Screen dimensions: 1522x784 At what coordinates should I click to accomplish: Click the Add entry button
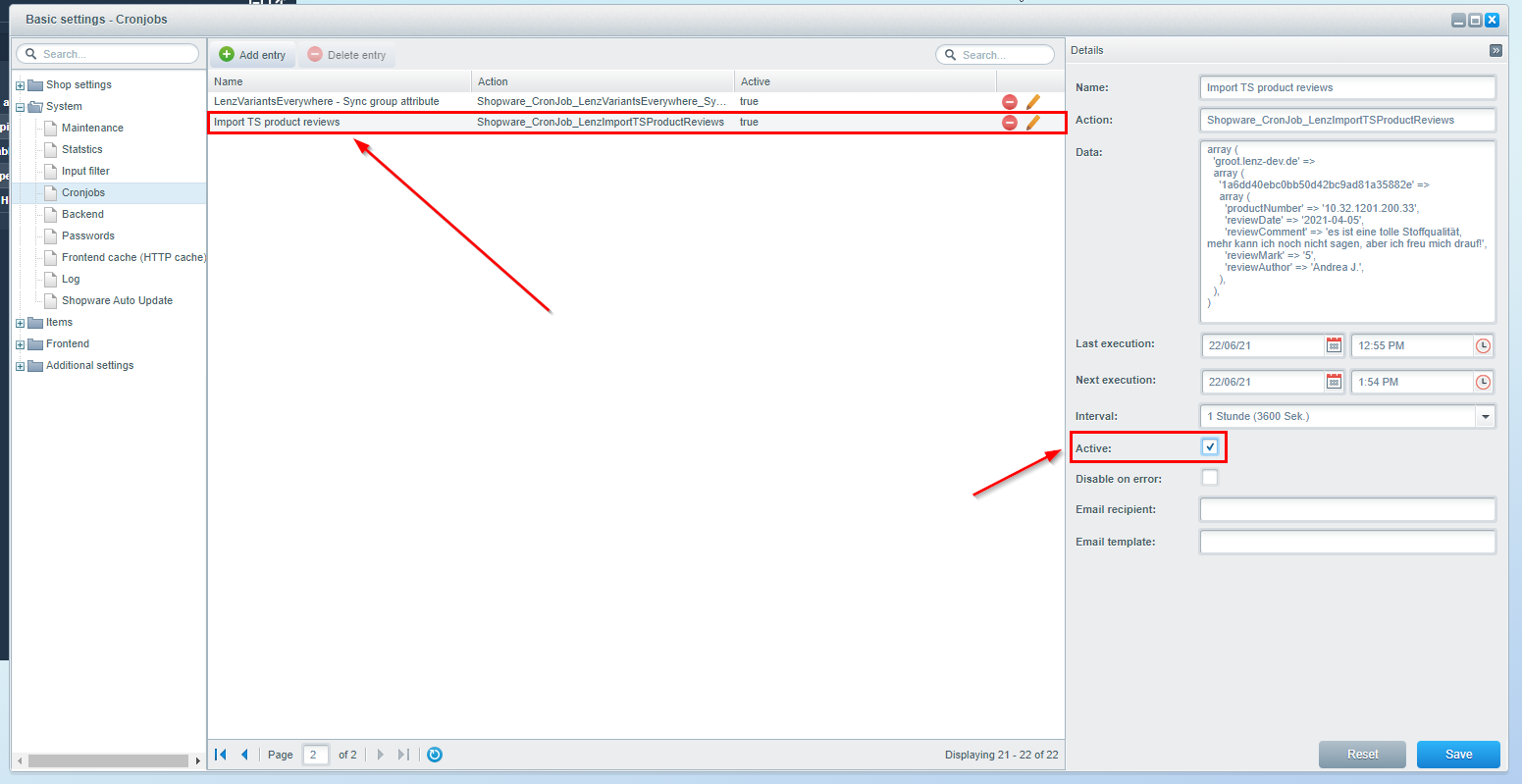(253, 55)
